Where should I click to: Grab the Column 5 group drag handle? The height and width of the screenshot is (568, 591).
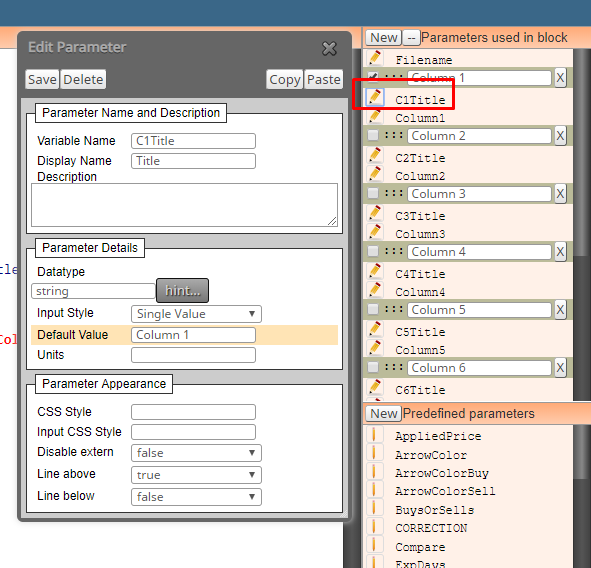pos(394,309)
